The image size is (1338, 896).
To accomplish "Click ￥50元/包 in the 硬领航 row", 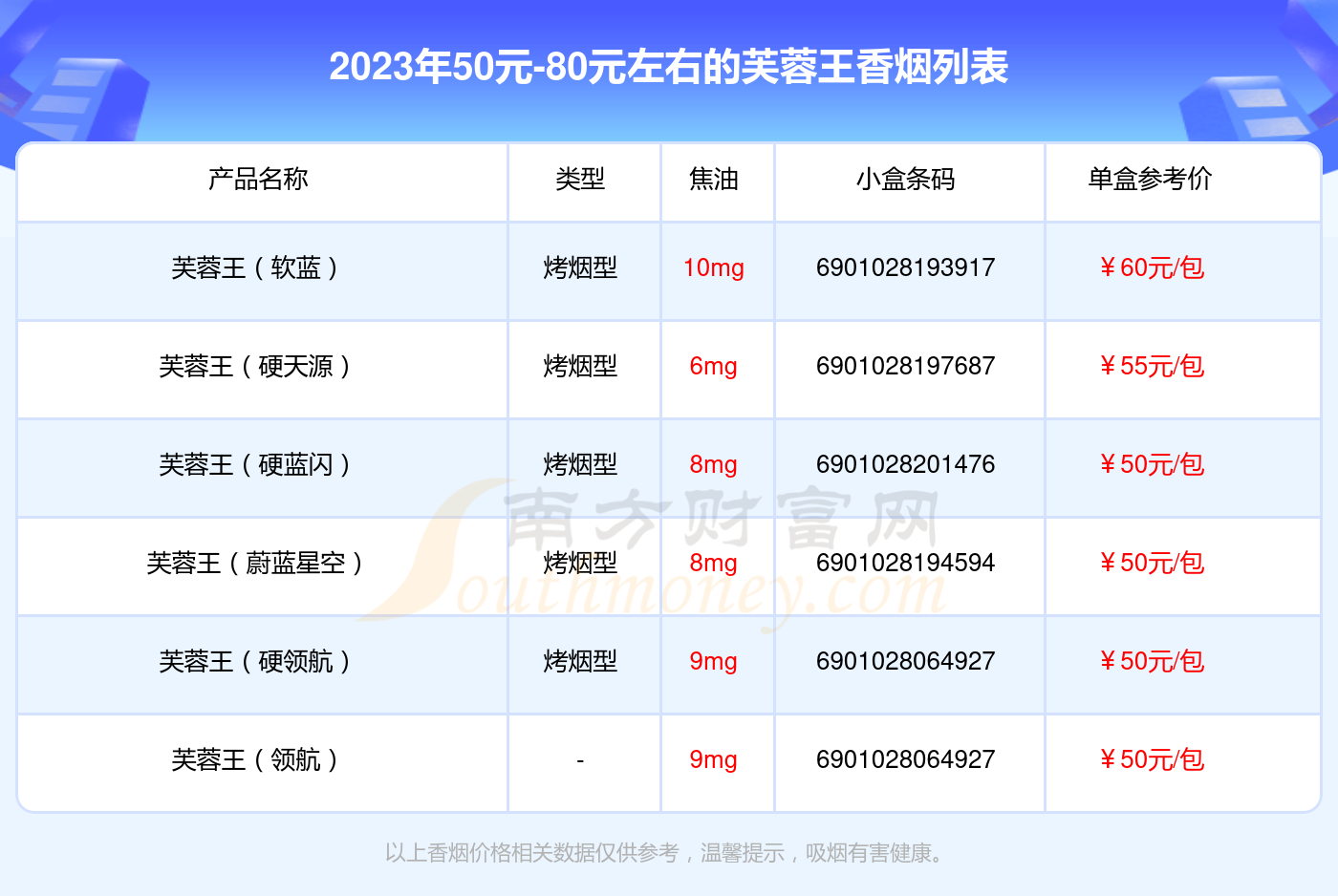I will (1151, 661).
